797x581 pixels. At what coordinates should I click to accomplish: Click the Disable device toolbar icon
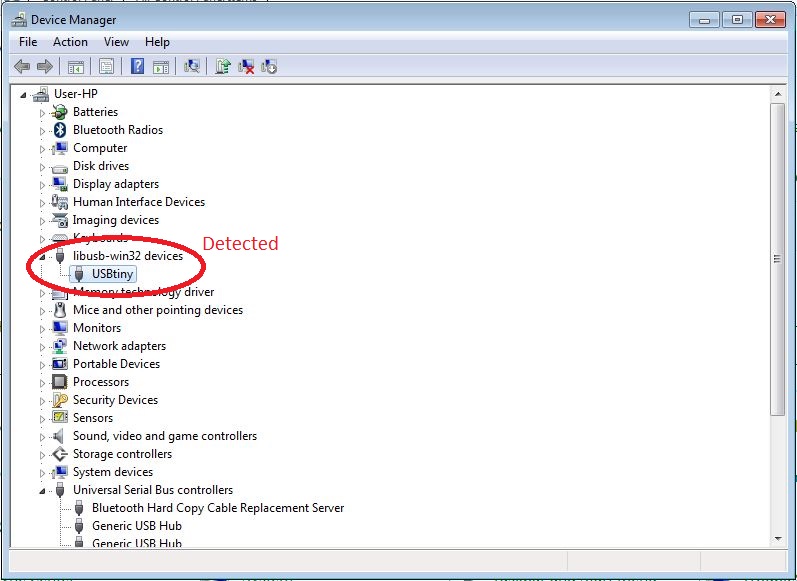click(269, 67)
